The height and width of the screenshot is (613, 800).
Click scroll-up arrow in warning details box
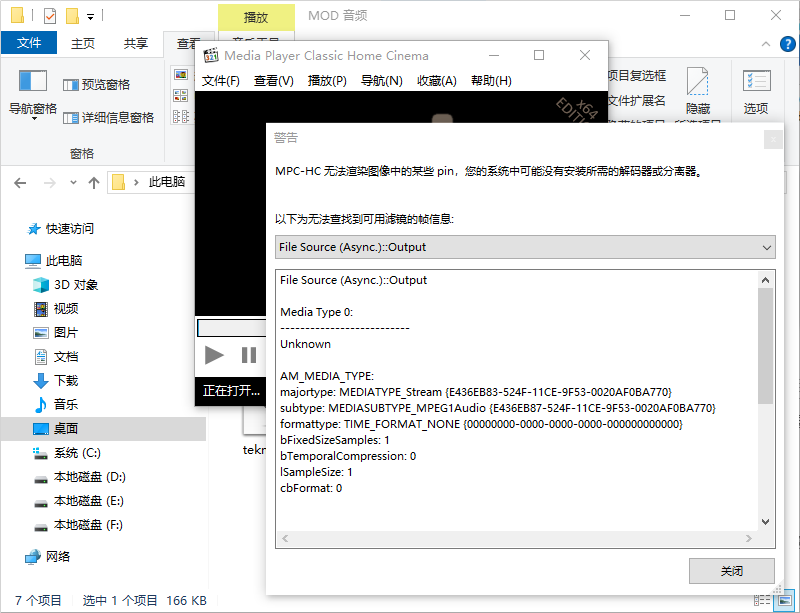point(765,280)
